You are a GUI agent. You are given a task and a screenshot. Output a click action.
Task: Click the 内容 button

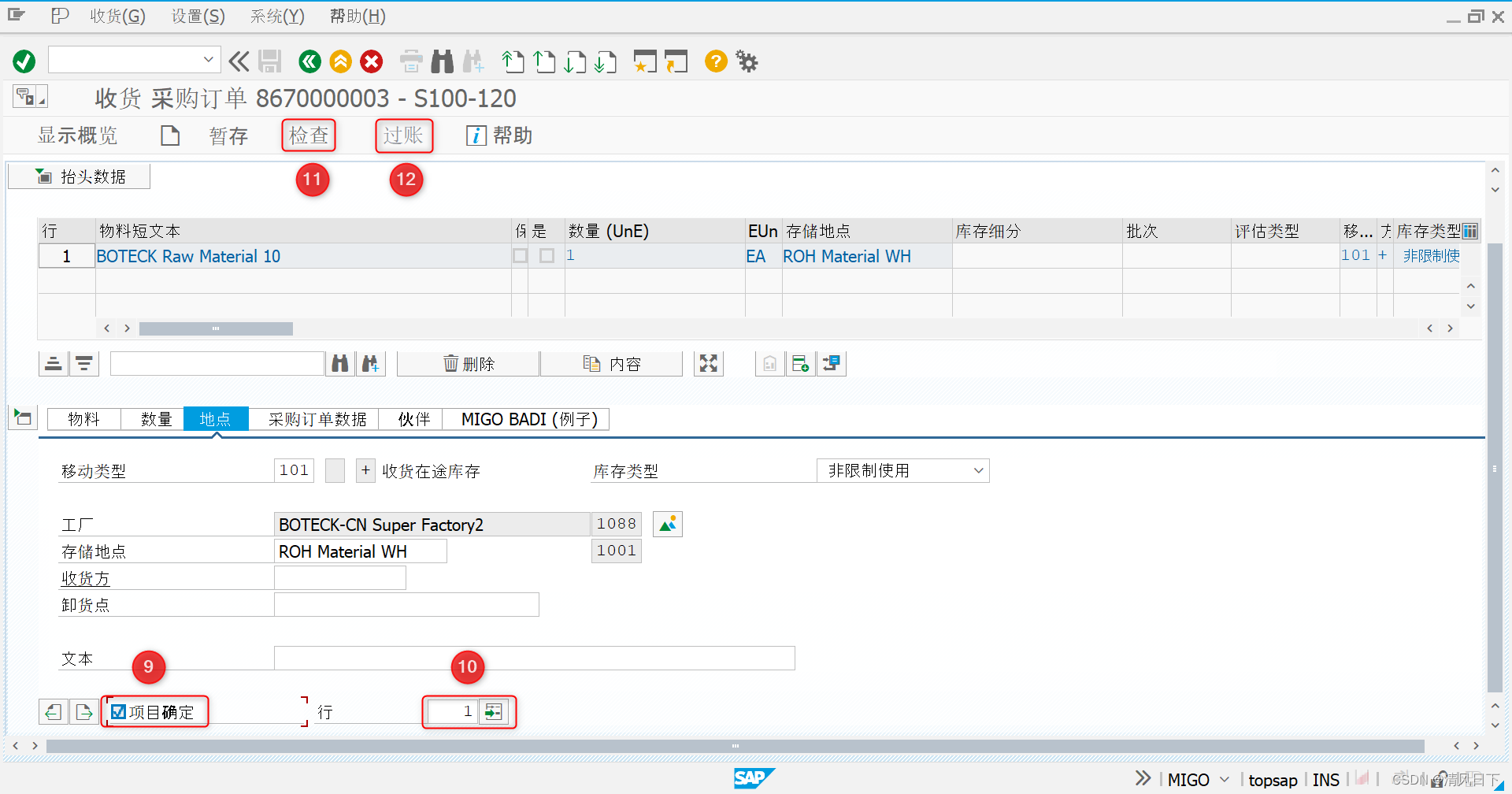pyautogui.click(x=611, y=363)
